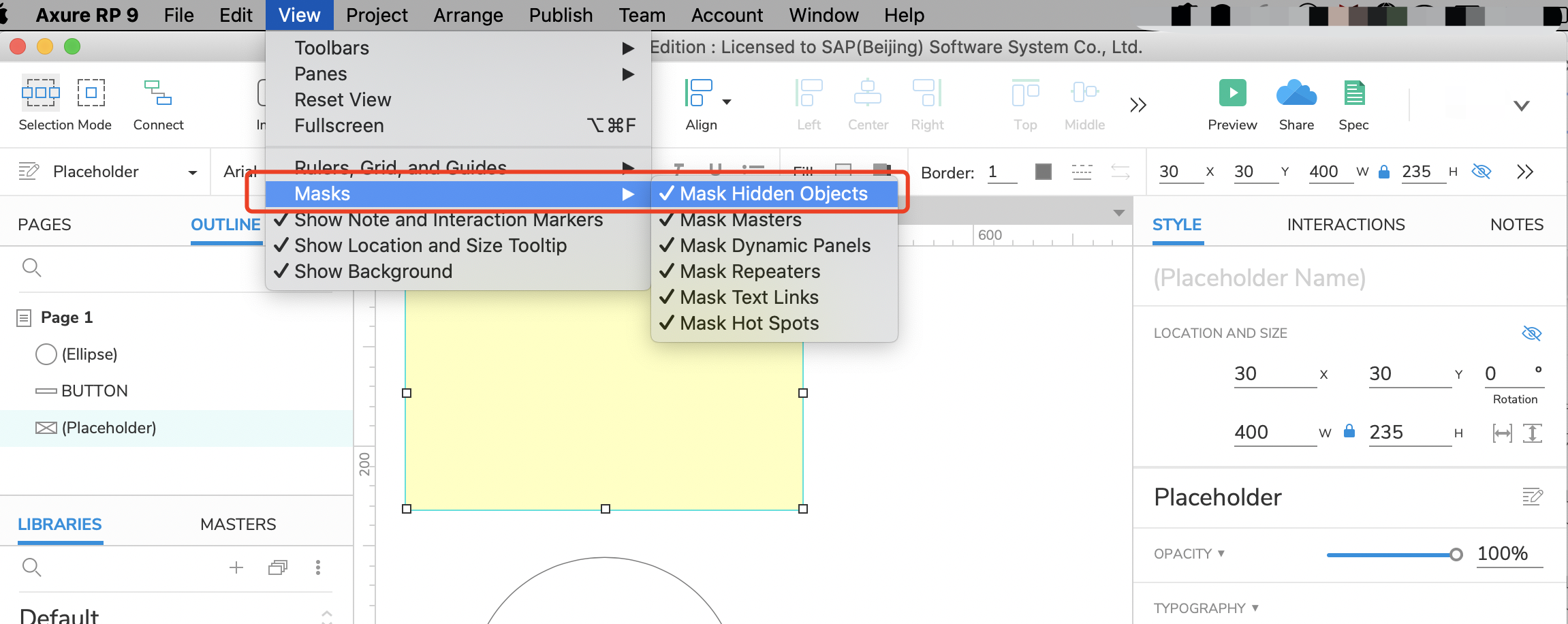Toggle Show Background option
This screenshot has height=624, width=1568.
click(x=458, y=272)
